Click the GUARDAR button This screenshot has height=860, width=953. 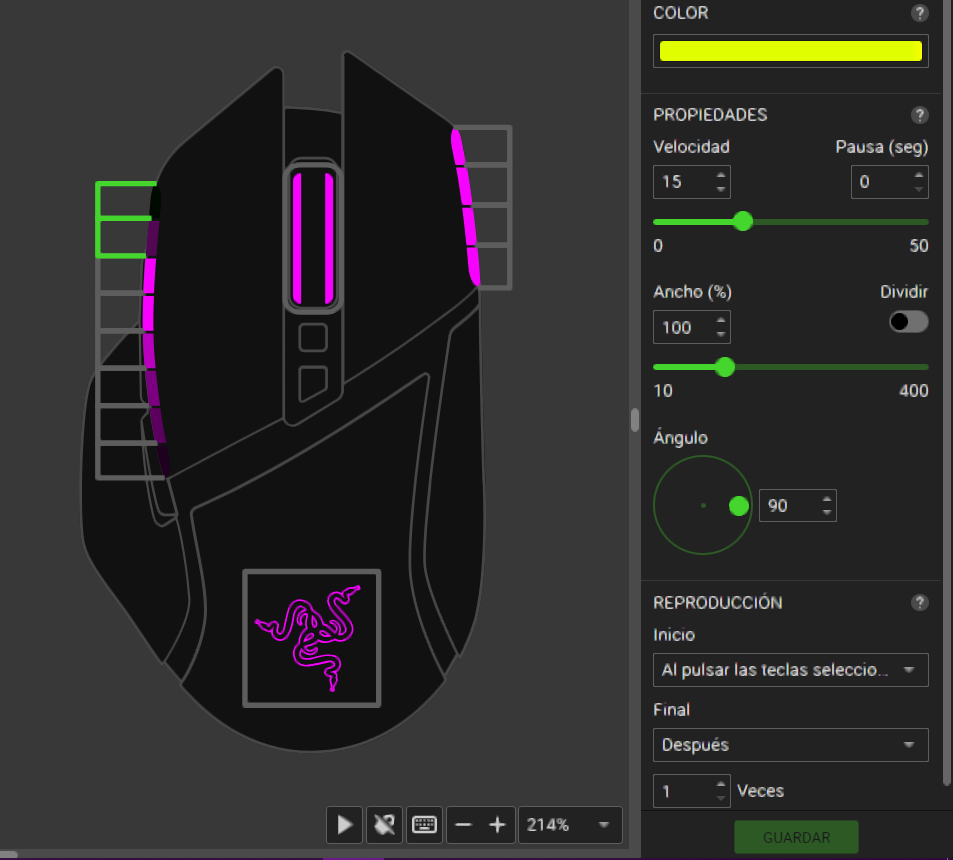click(x=796, y=838)
